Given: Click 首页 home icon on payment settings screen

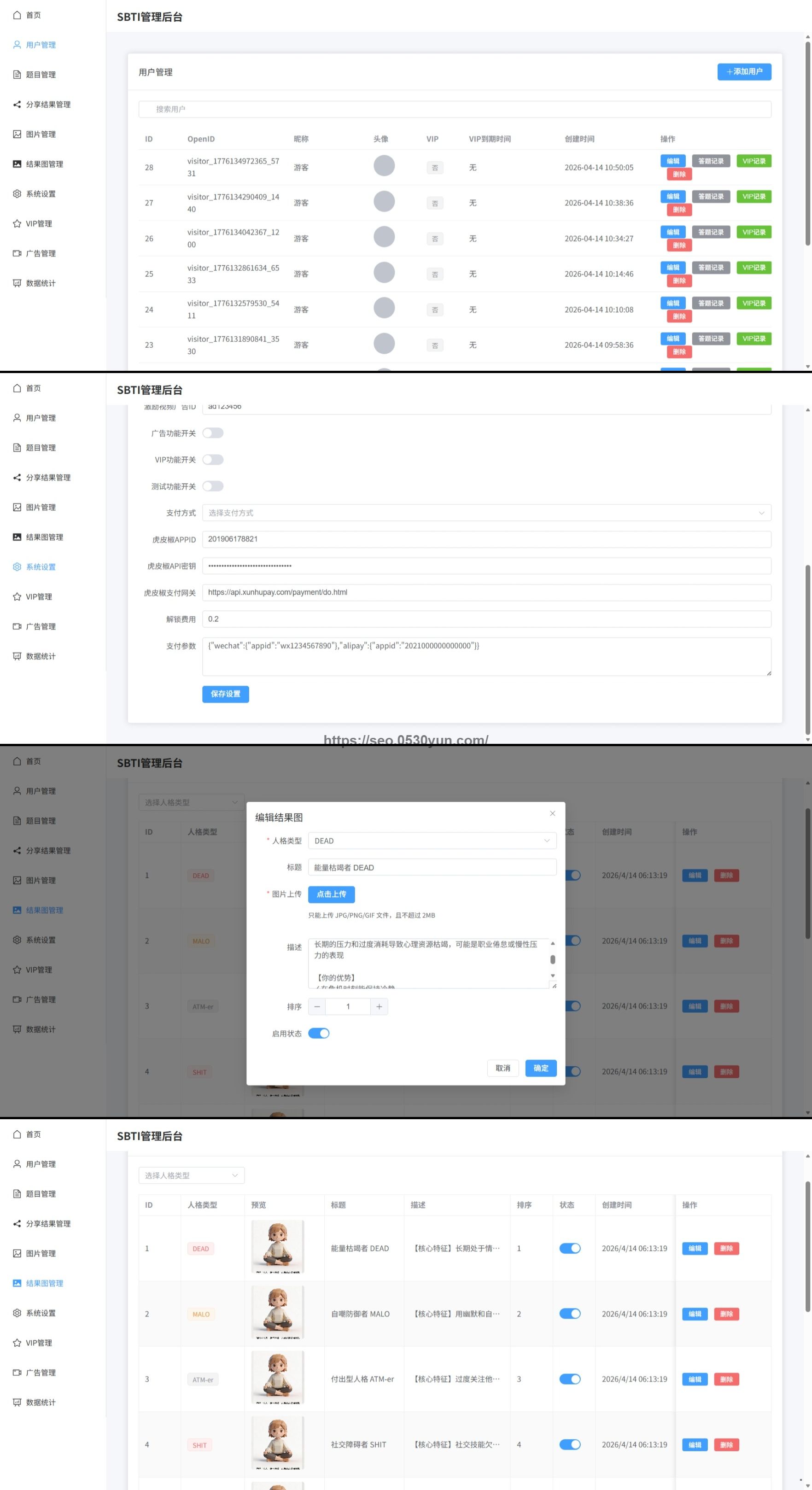Looking at the screenshot, I should 18,388.
